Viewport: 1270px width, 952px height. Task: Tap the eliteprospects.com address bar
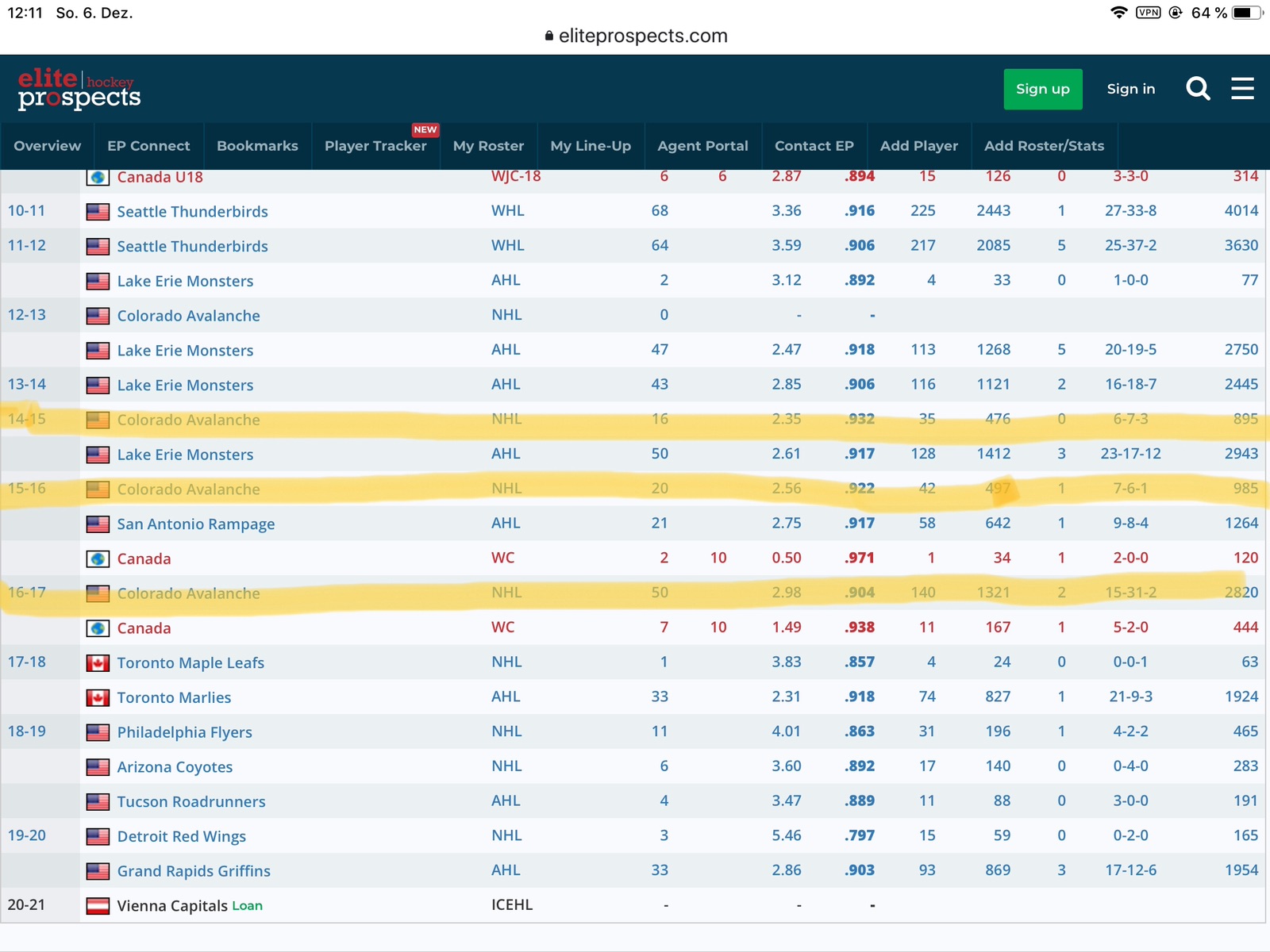[642, 36]
